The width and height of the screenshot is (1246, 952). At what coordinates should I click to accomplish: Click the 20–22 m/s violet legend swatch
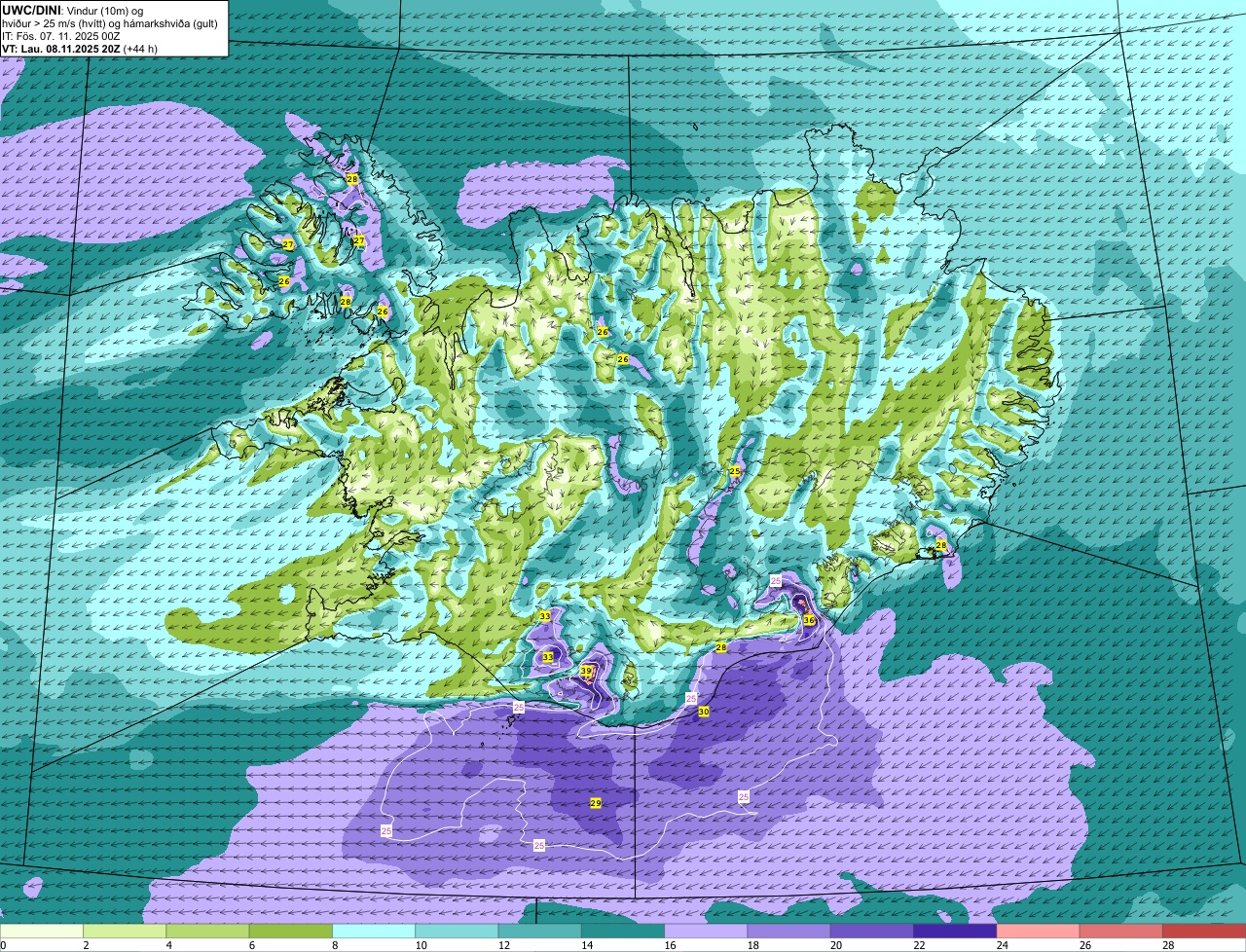(872, 932)
